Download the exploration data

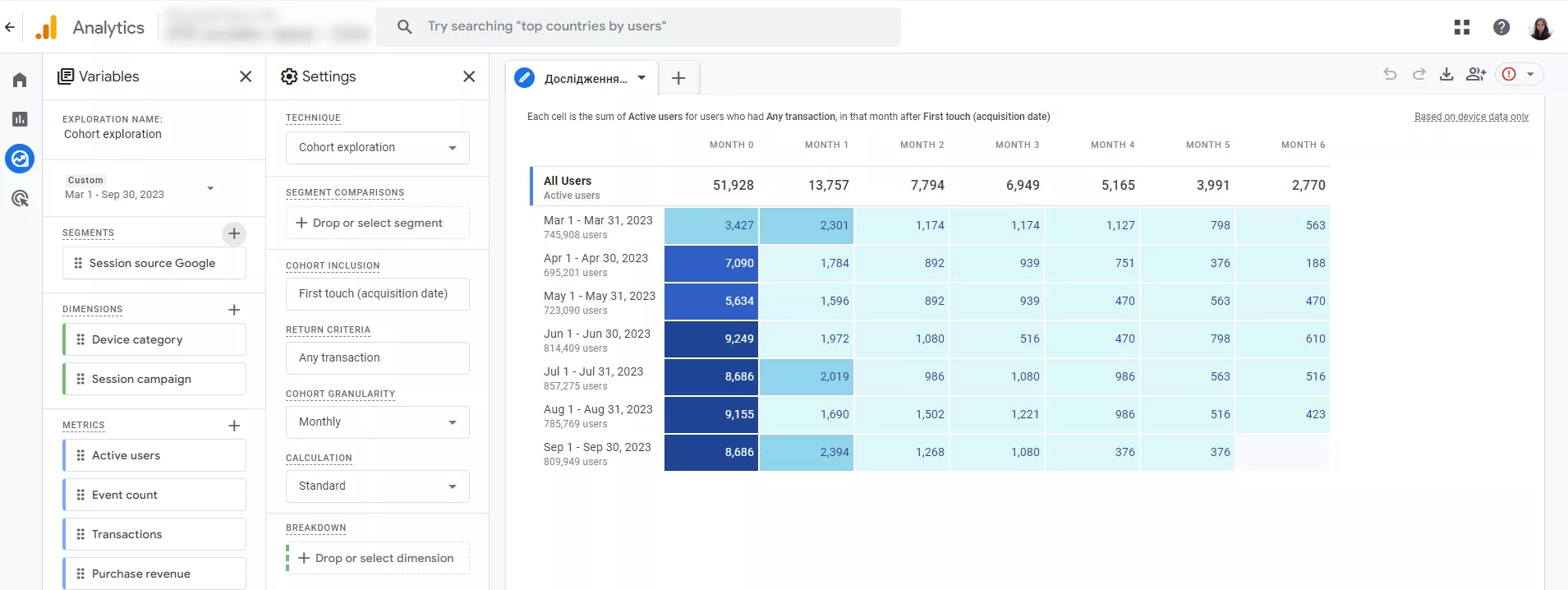click(x=1446, y=74)
